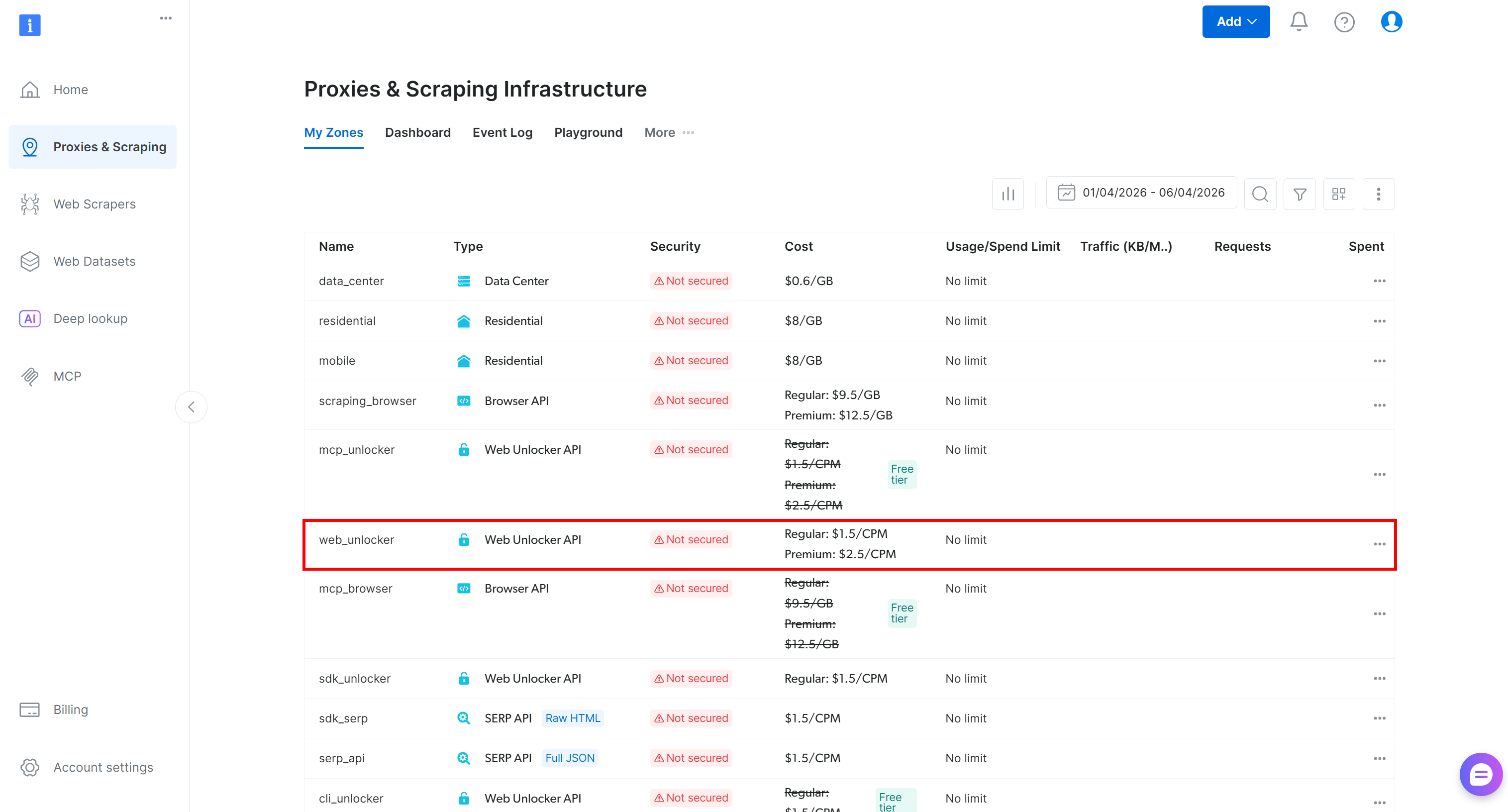Open Billing from the sidebar
Image resolution: width=1508 pixels, height=812 pixels.
70,709
